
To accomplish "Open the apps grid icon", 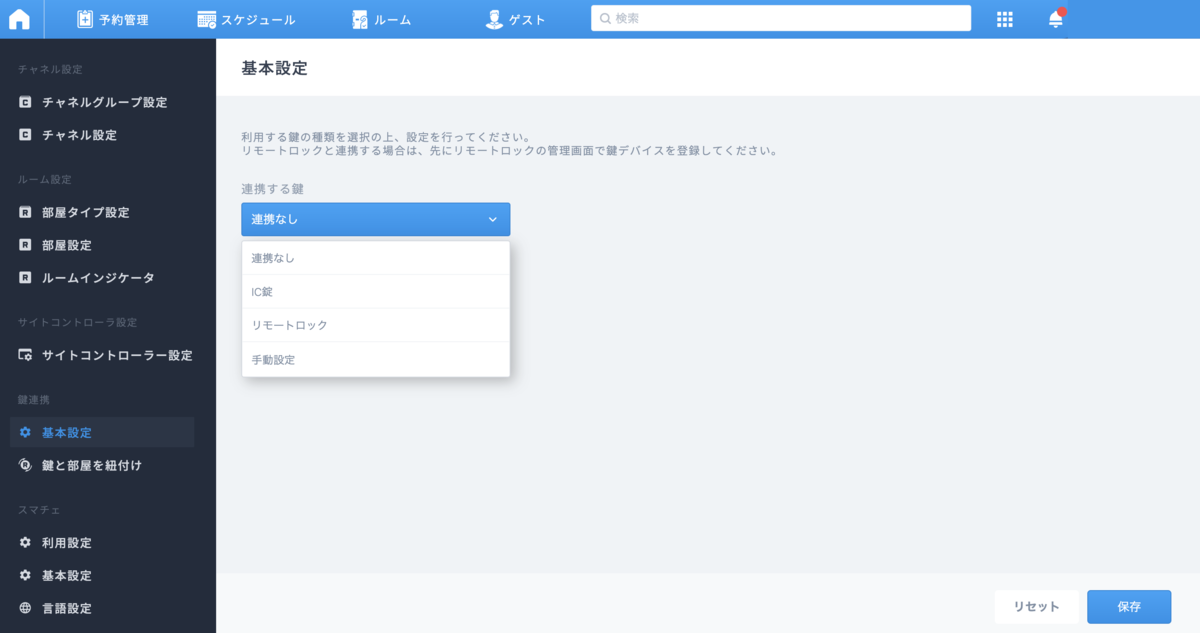I will [x=1005, y=19].
